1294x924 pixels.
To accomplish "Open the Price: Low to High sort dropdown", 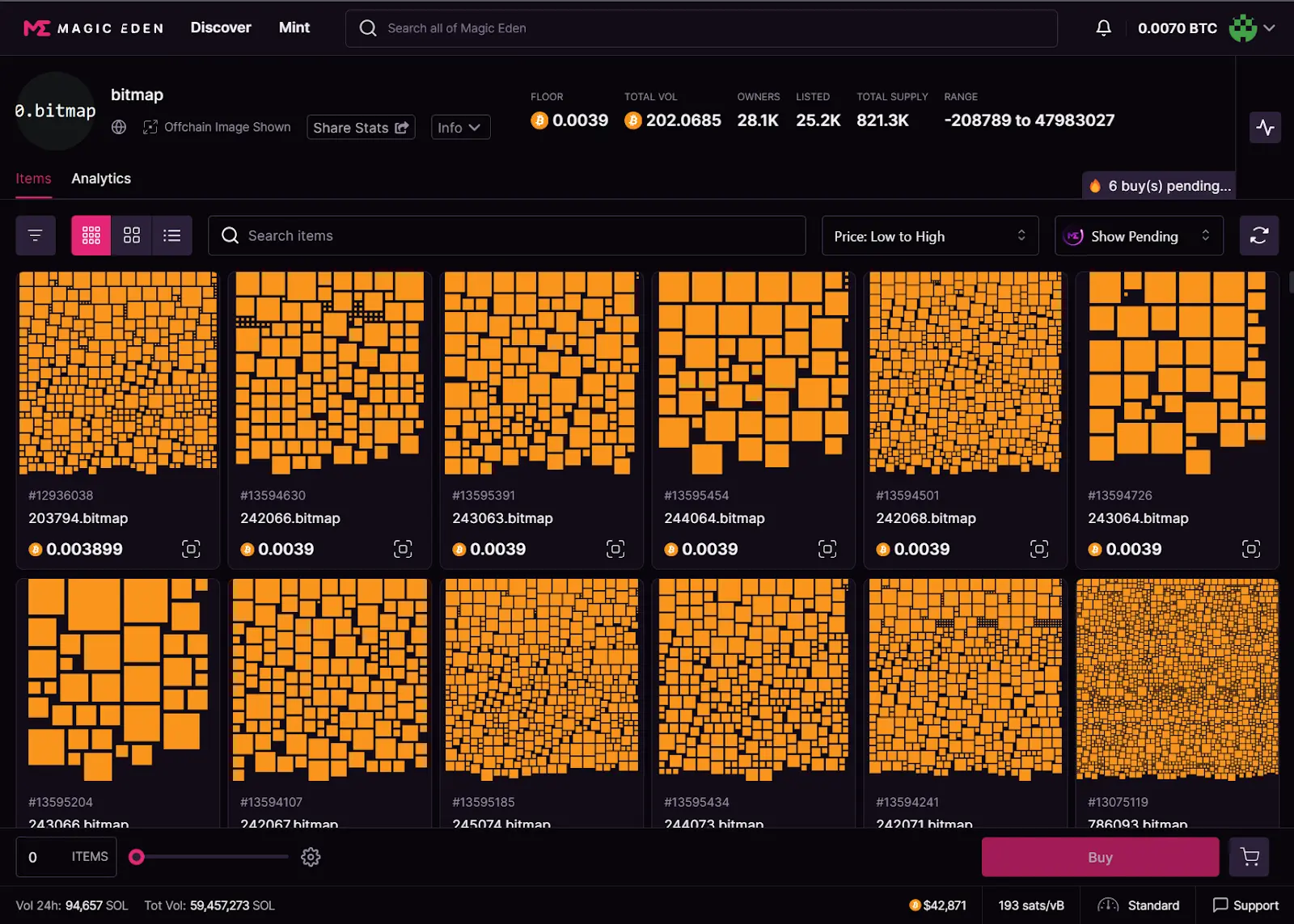I will [x=929, y=236].
